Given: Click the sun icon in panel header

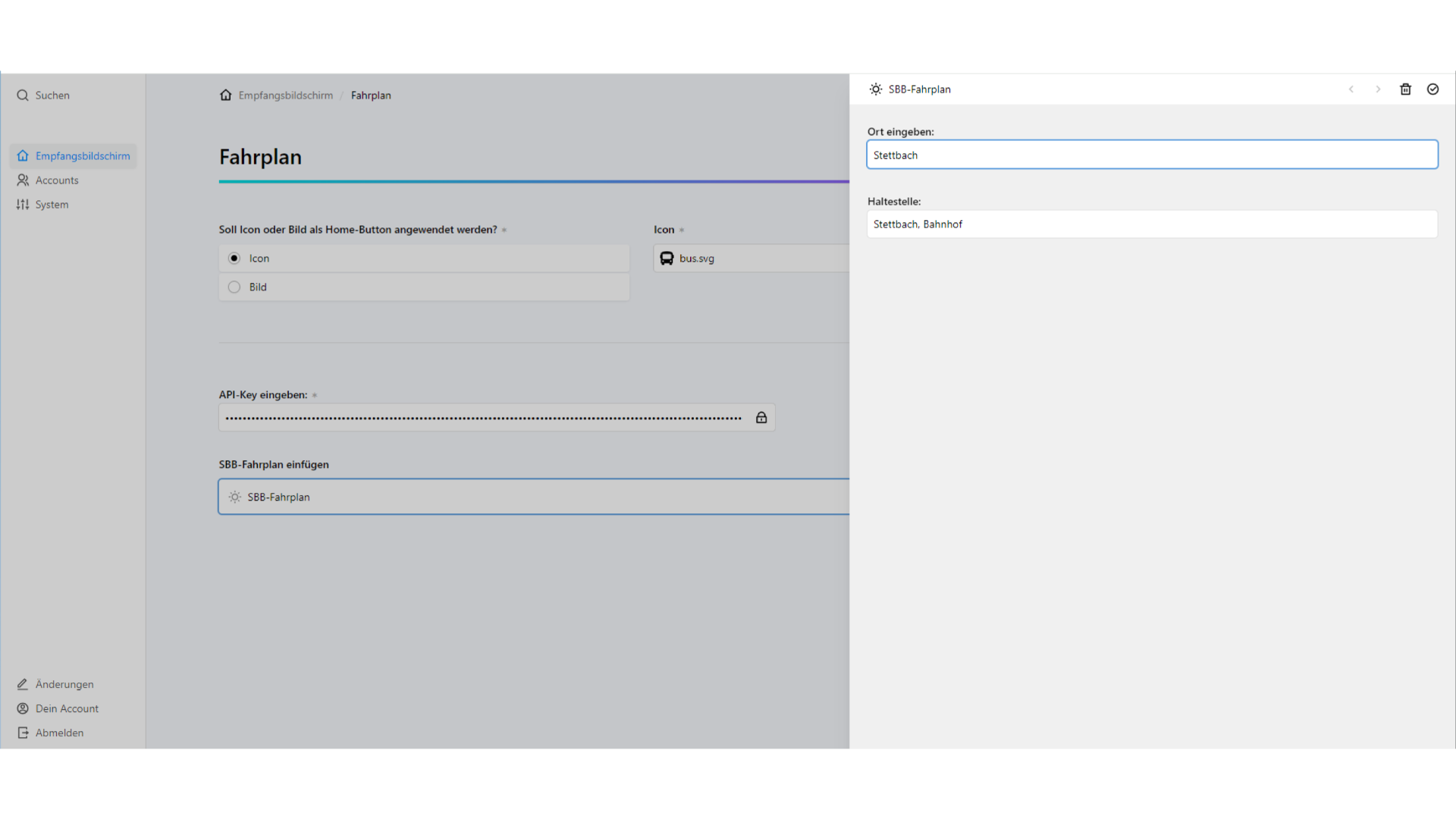Looking at the screenshot, I should (876, 89).
